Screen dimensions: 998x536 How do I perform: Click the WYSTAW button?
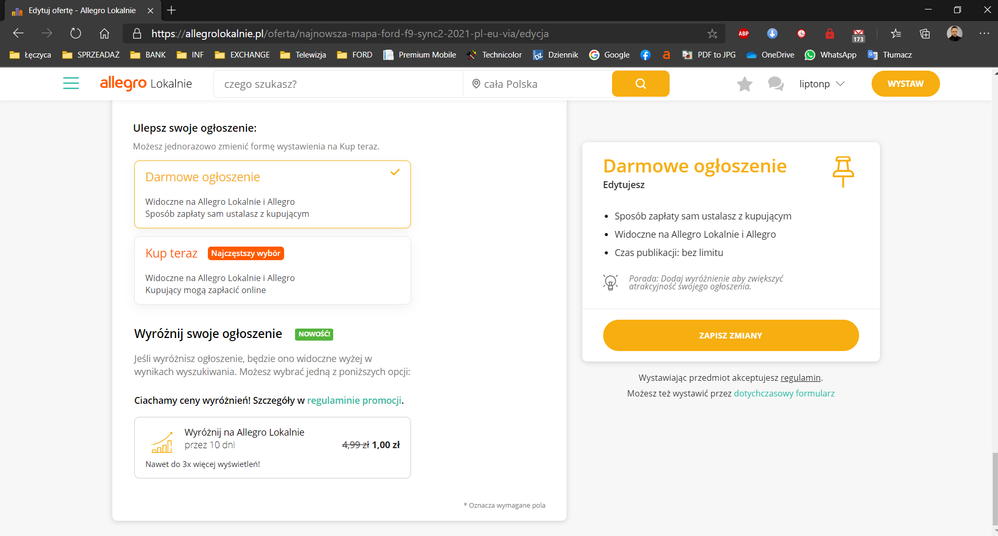point(905,83)
